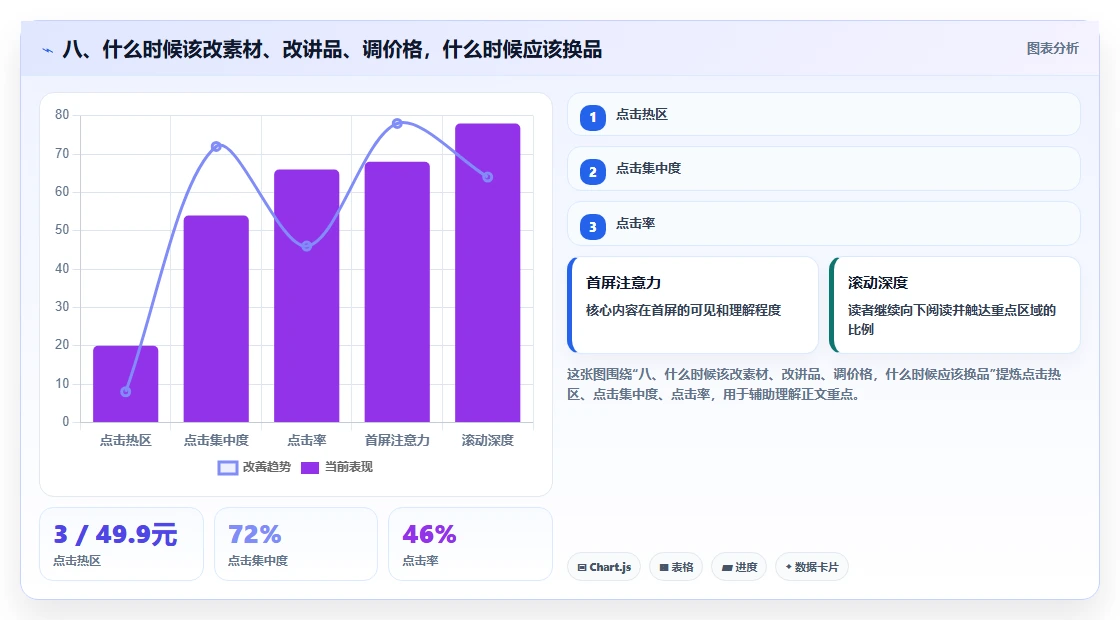Click trend line point on 点击热区 bar

tap(126, 391)
